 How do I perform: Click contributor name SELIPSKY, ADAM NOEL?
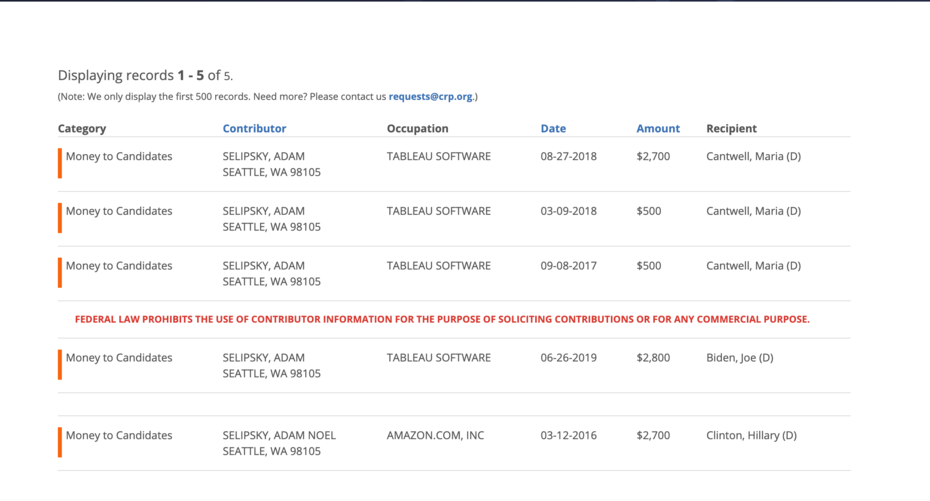click(279, 436)
